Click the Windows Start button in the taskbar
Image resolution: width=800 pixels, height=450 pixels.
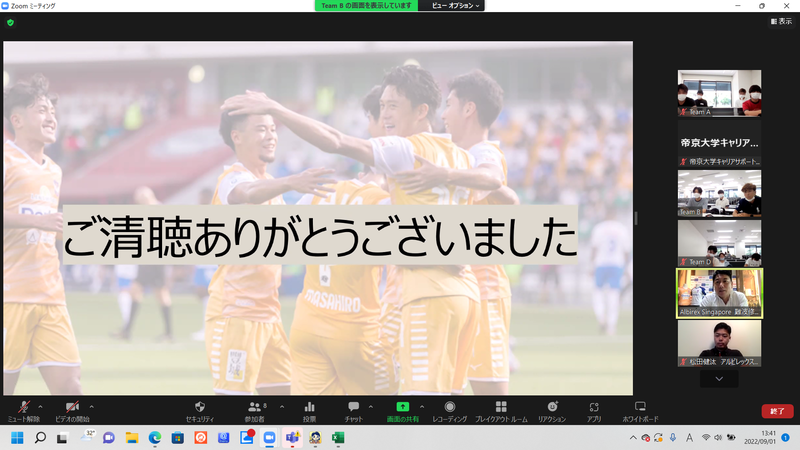pyautogui.click(x=16, y=438)
